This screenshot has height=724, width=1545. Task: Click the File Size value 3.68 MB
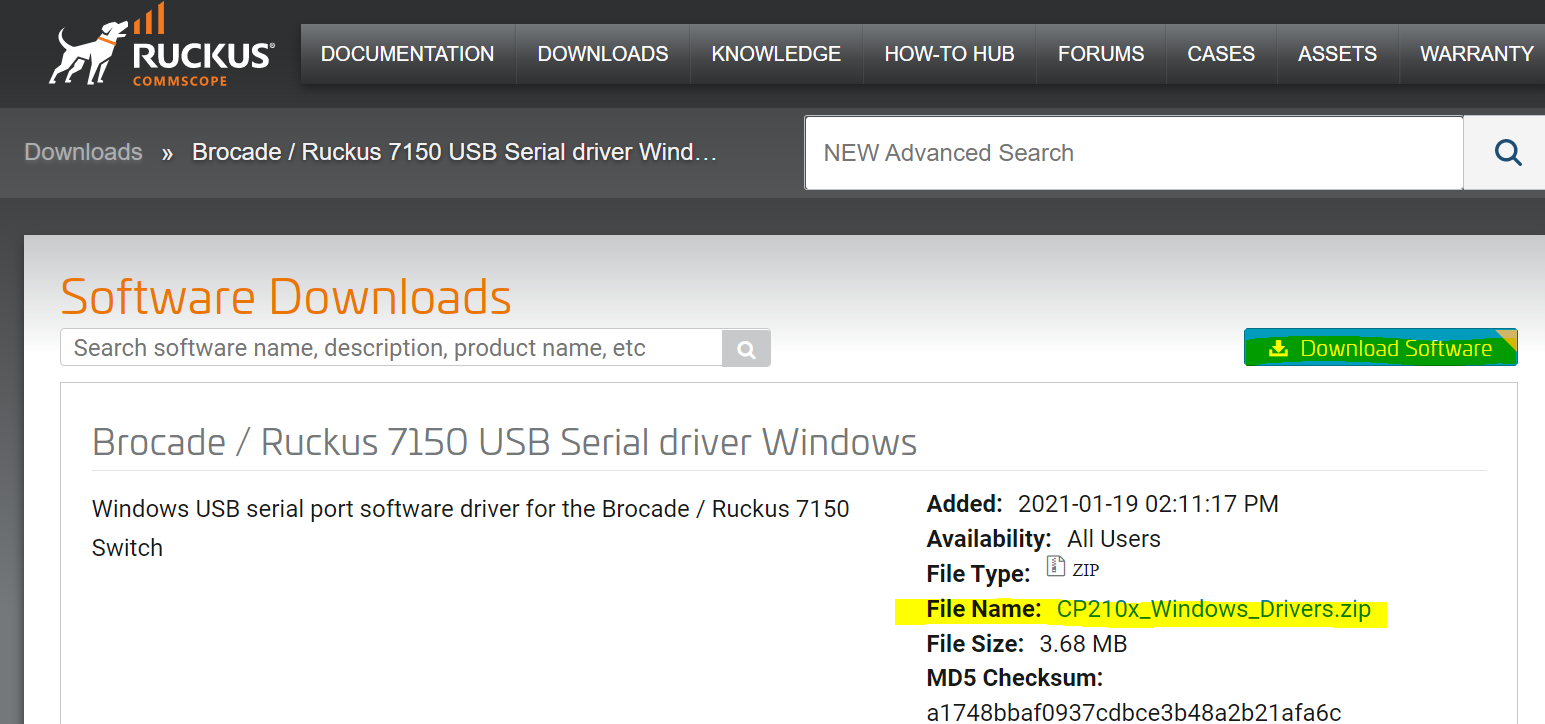(1083, 644)
